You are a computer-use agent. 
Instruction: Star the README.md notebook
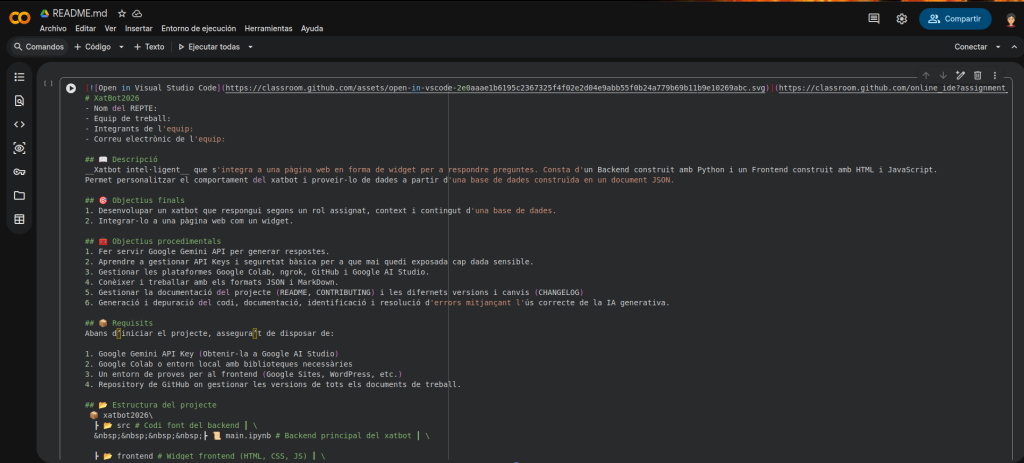point(121,14)
